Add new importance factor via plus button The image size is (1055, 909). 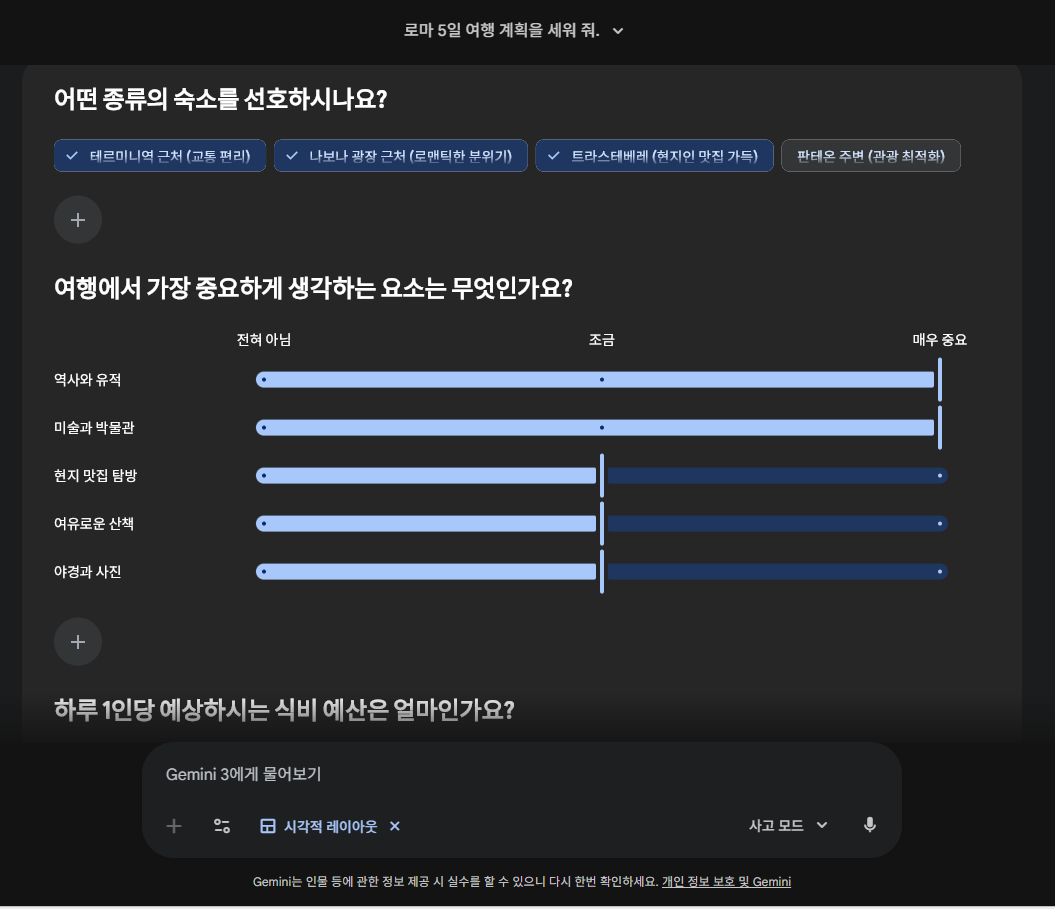coord(78,641)
